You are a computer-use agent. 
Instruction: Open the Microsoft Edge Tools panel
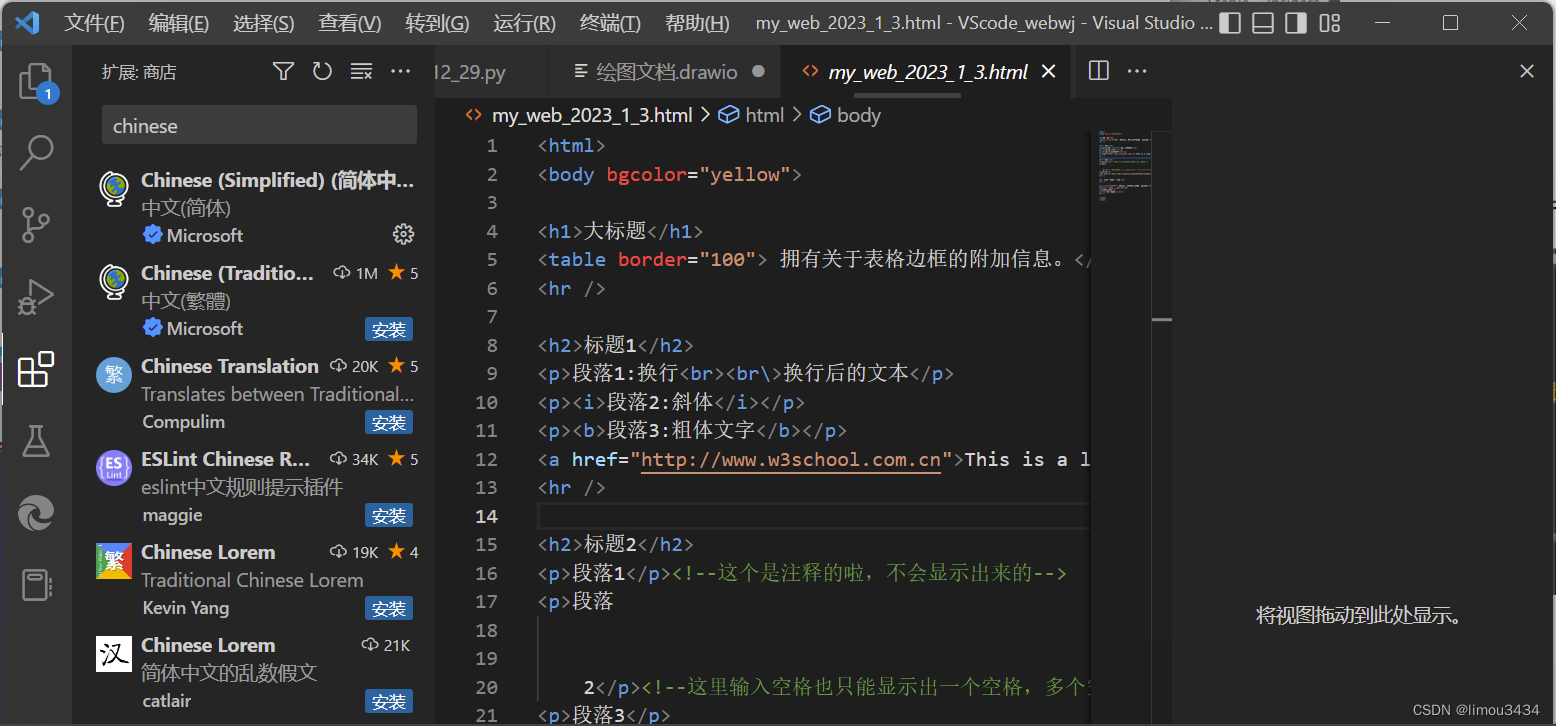tap(36, 513)
